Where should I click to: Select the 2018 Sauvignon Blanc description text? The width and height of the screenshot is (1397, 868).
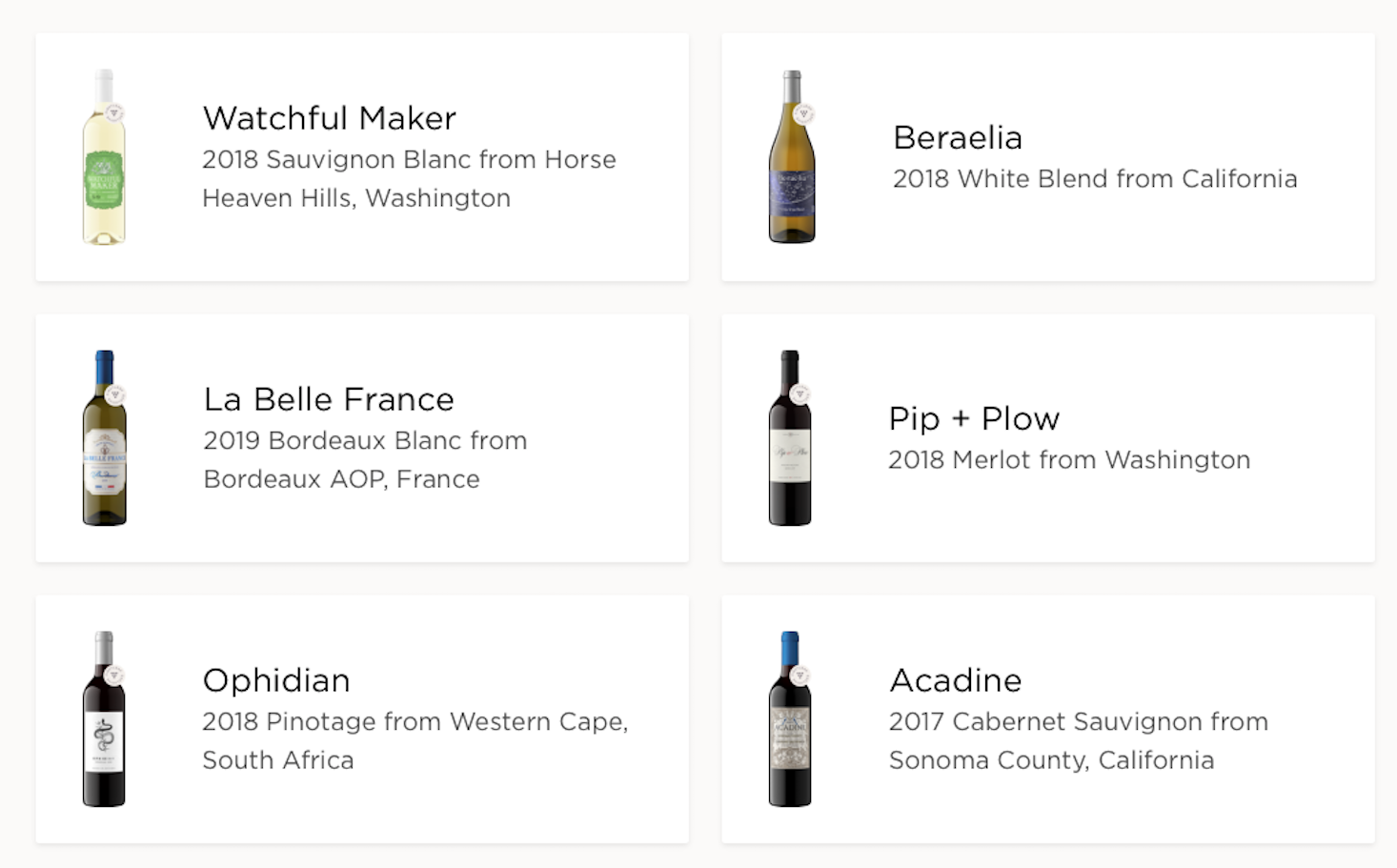[409, 178]
